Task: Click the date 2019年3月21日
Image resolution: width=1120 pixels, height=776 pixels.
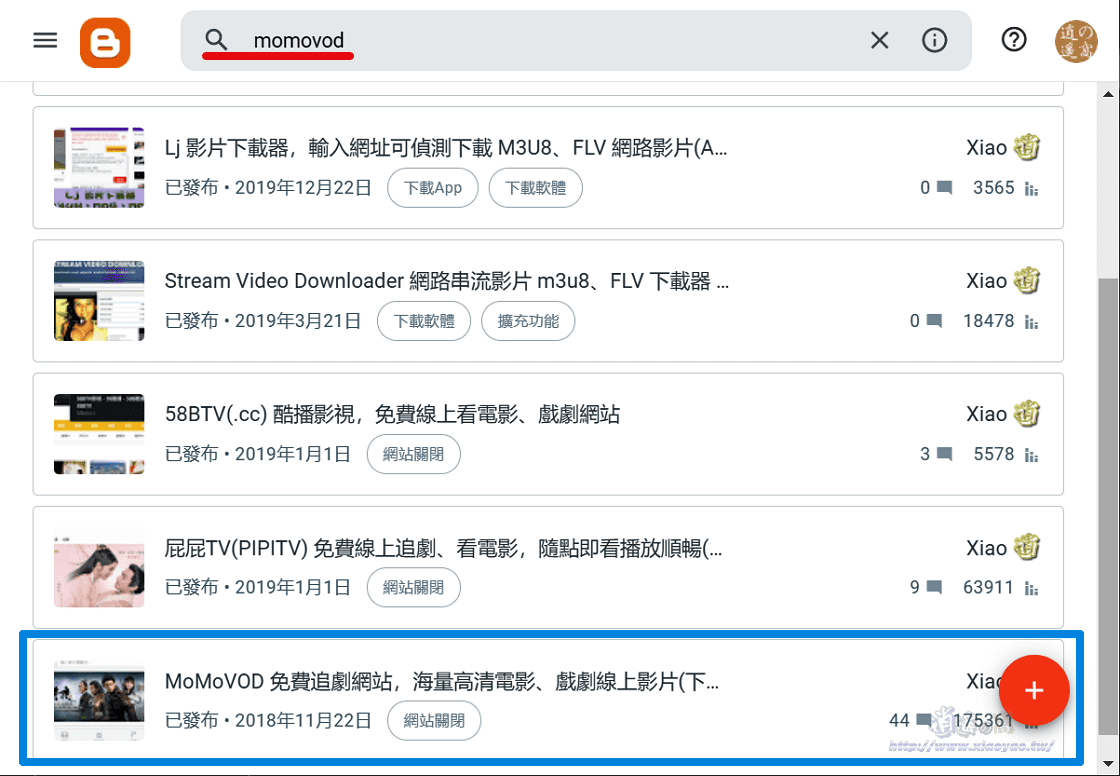Action: tap(299, 321)
